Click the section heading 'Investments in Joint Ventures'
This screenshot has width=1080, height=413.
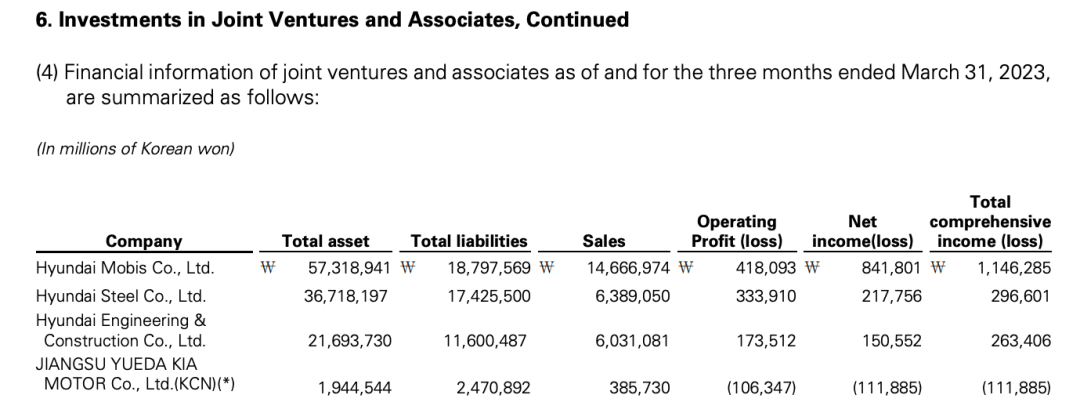[332, 19]
